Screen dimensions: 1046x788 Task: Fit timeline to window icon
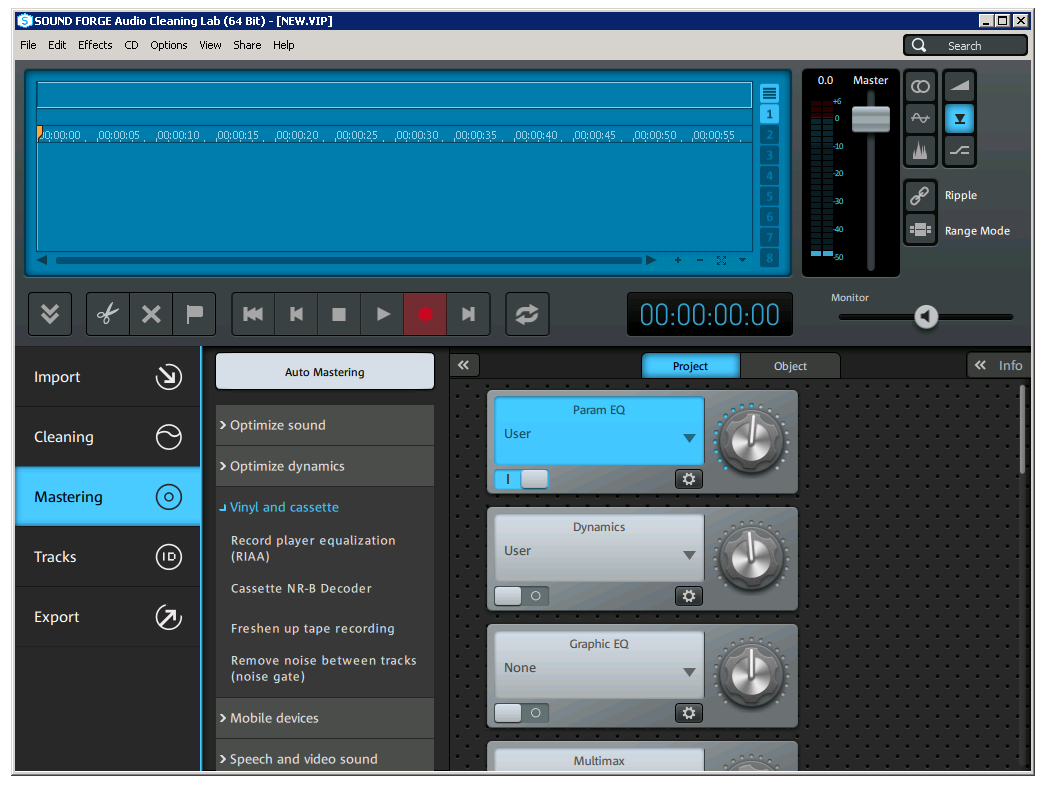(x=721, y=260)
